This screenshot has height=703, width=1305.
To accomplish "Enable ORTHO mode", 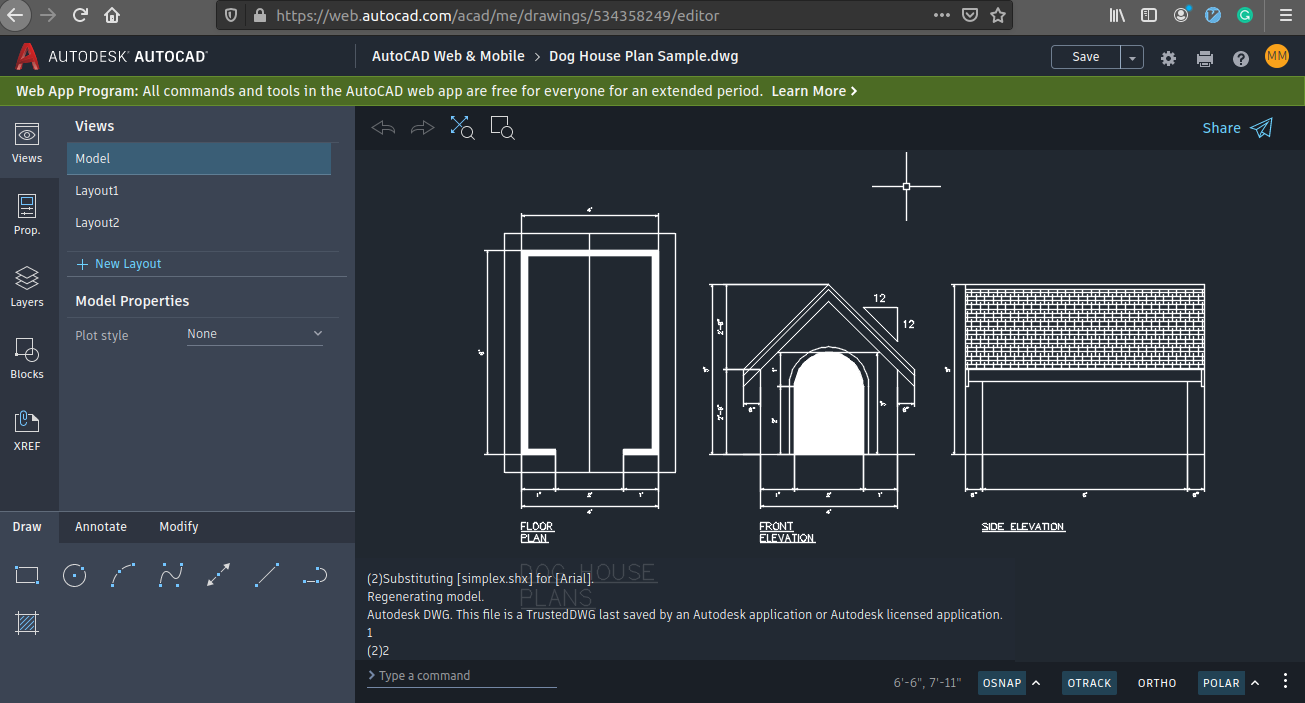I will [x=1156, y=683].
